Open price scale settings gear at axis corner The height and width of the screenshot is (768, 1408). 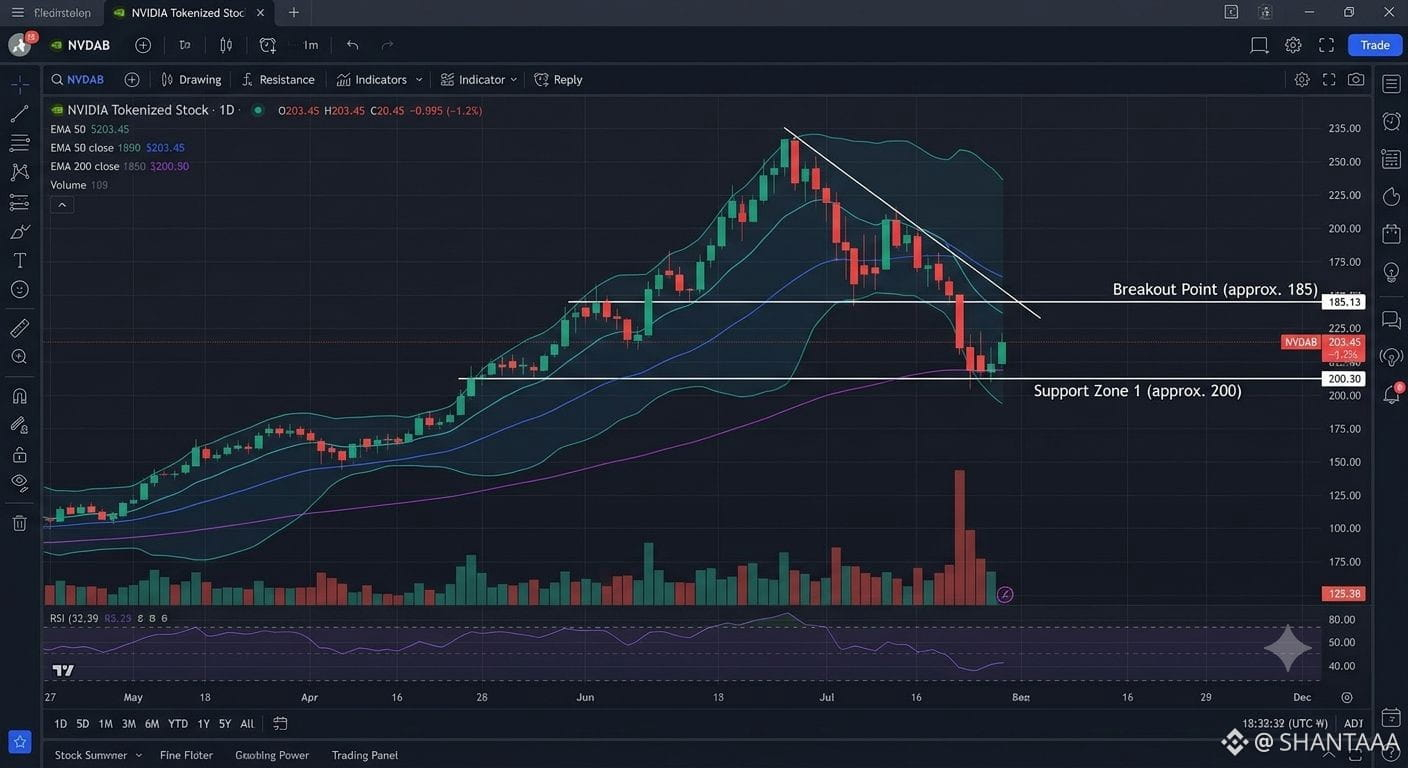click(1347, 697)
